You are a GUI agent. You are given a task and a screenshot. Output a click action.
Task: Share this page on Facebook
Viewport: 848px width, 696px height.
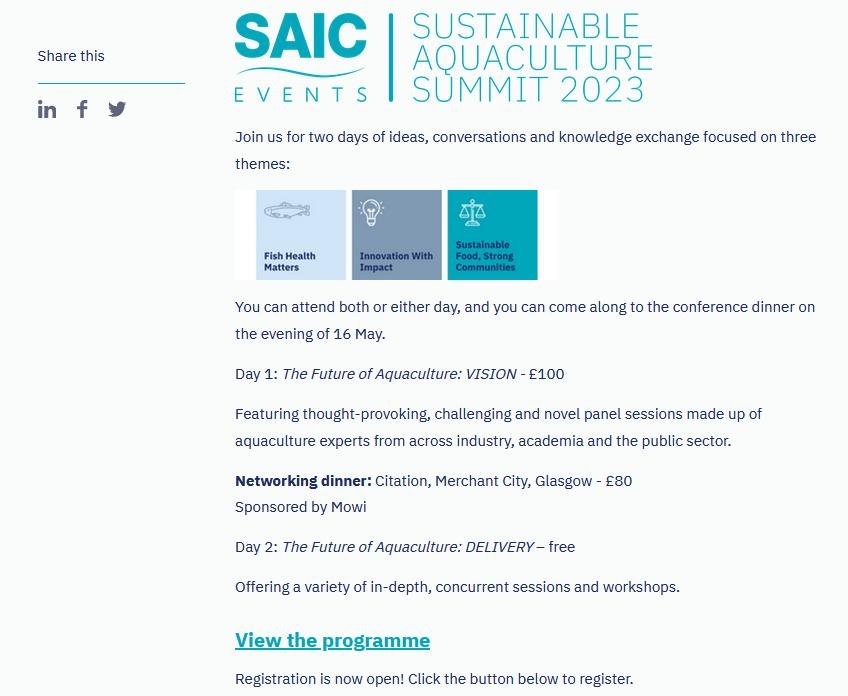83,109
